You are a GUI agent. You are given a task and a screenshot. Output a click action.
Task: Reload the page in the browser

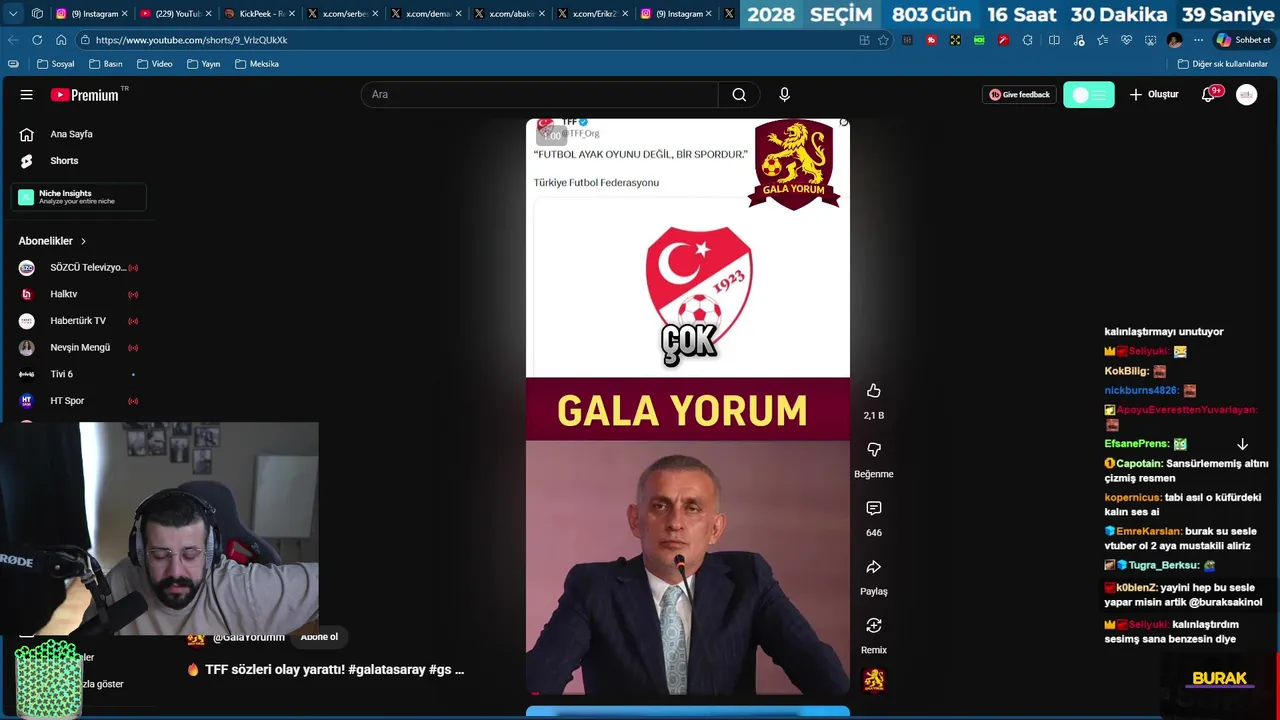[37, 40]
